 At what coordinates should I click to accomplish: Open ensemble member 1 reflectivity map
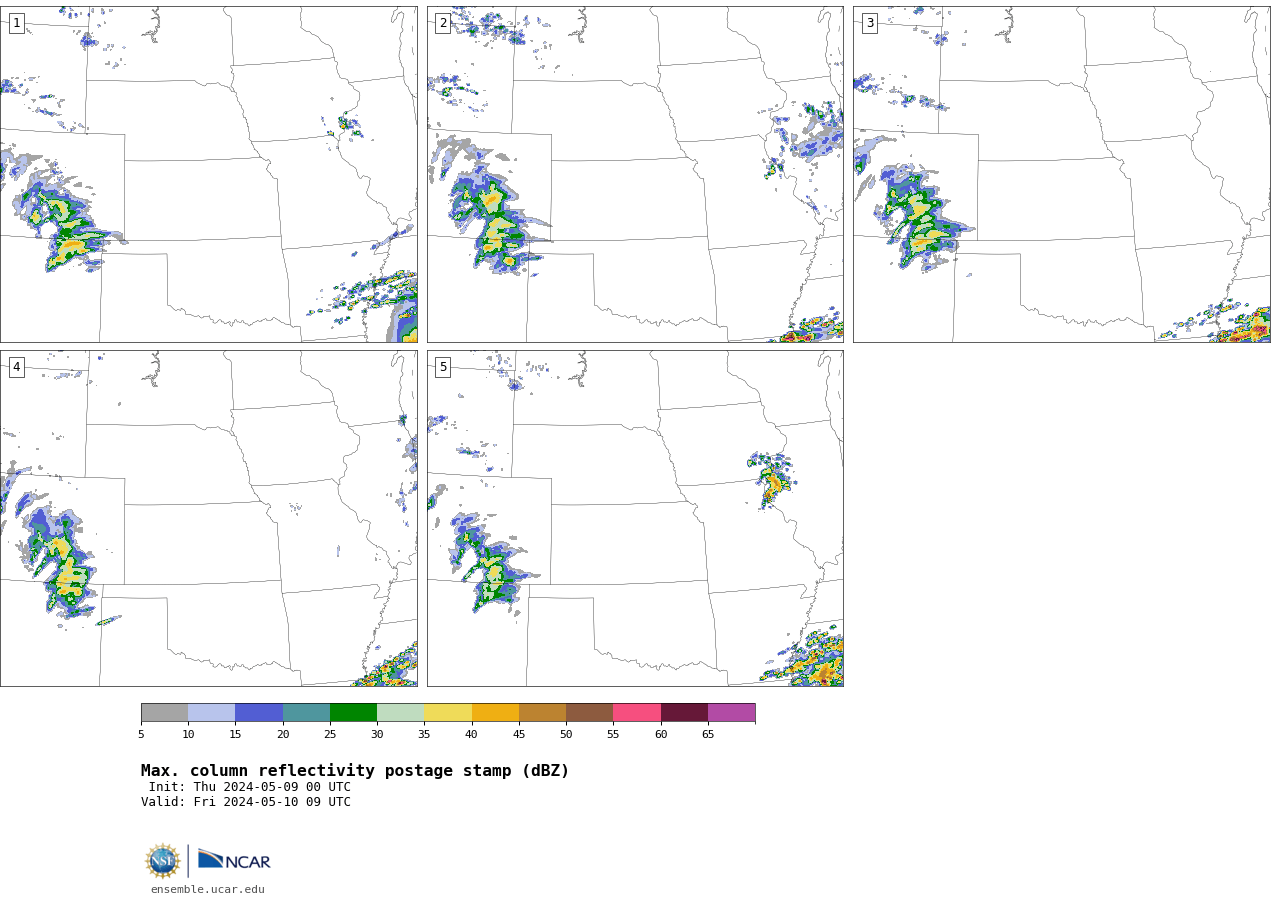(x=208, y=174)
